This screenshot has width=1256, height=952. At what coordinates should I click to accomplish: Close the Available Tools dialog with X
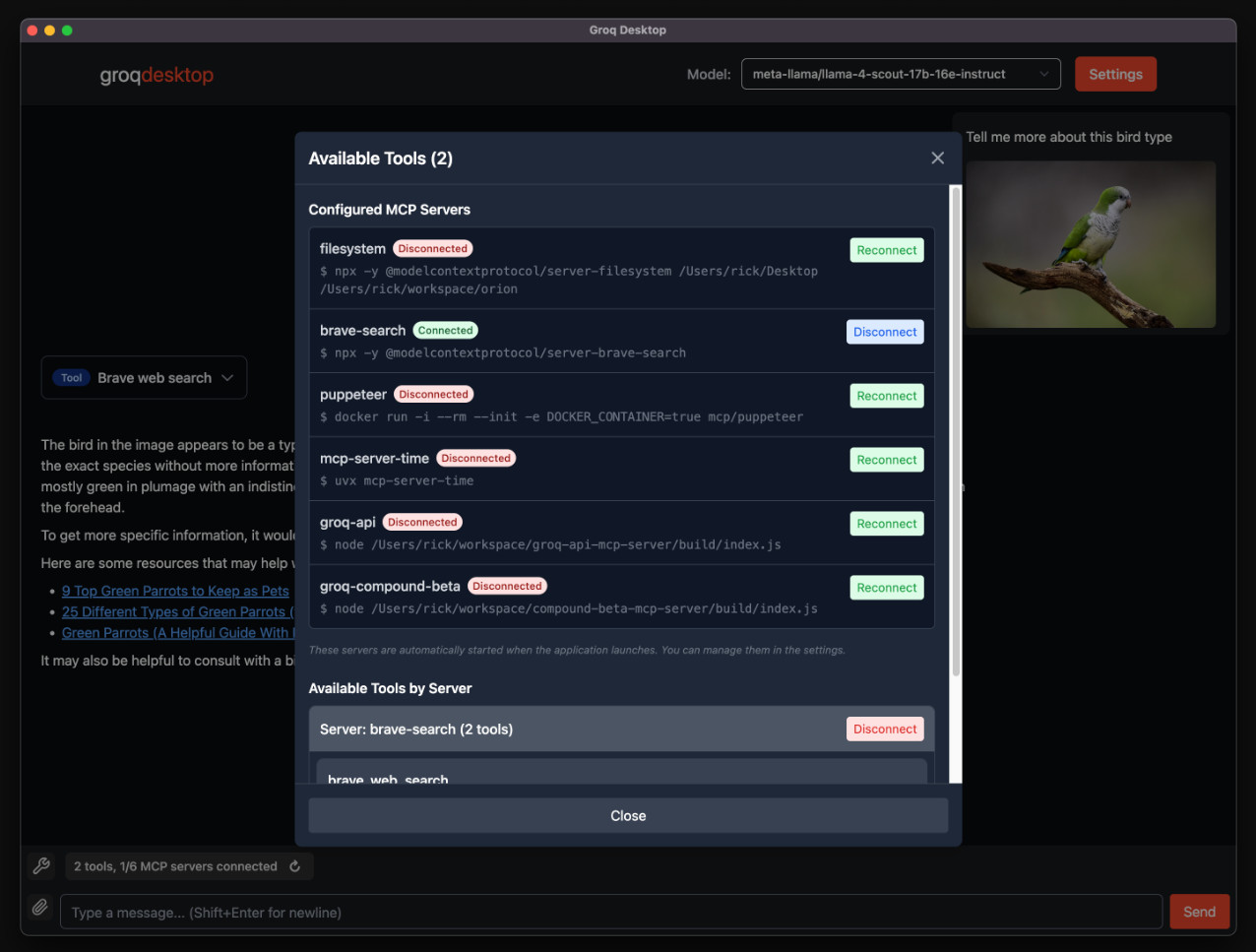[937, 159]
